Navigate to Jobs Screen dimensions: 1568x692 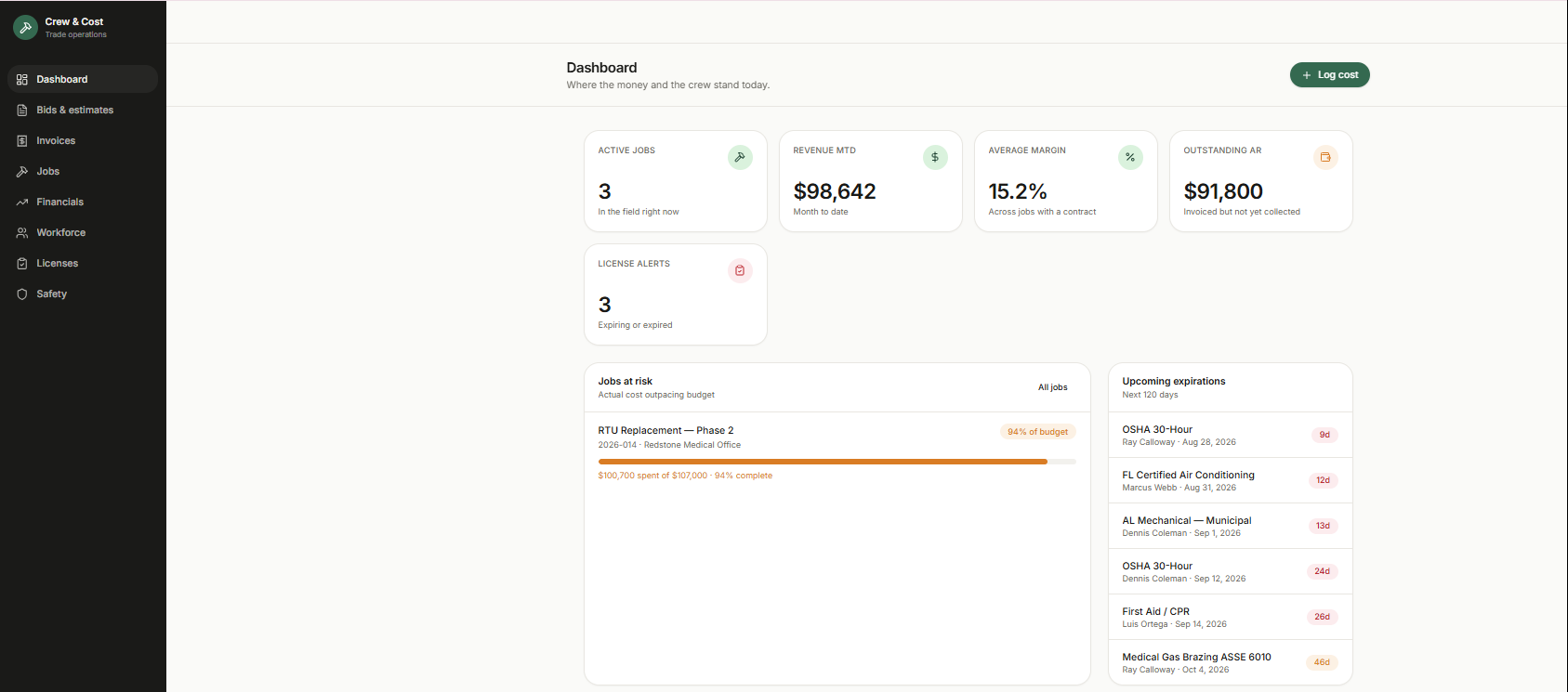83,171
